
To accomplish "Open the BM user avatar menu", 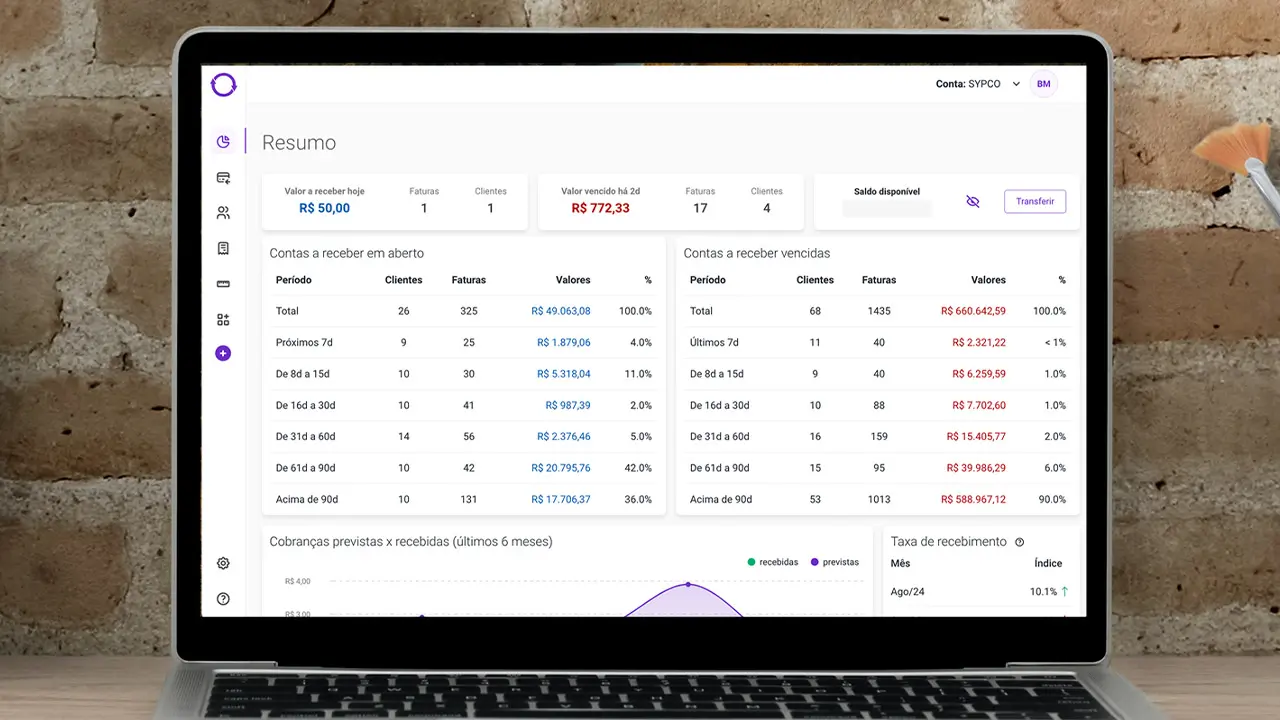I will (1043, 84).
